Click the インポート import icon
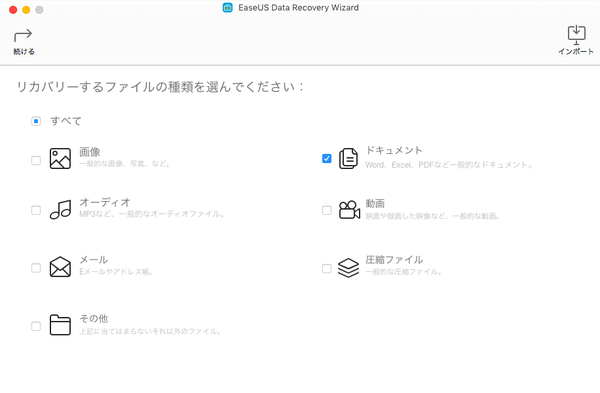Viewport: 600px width, 393px height. coord(576,35)
